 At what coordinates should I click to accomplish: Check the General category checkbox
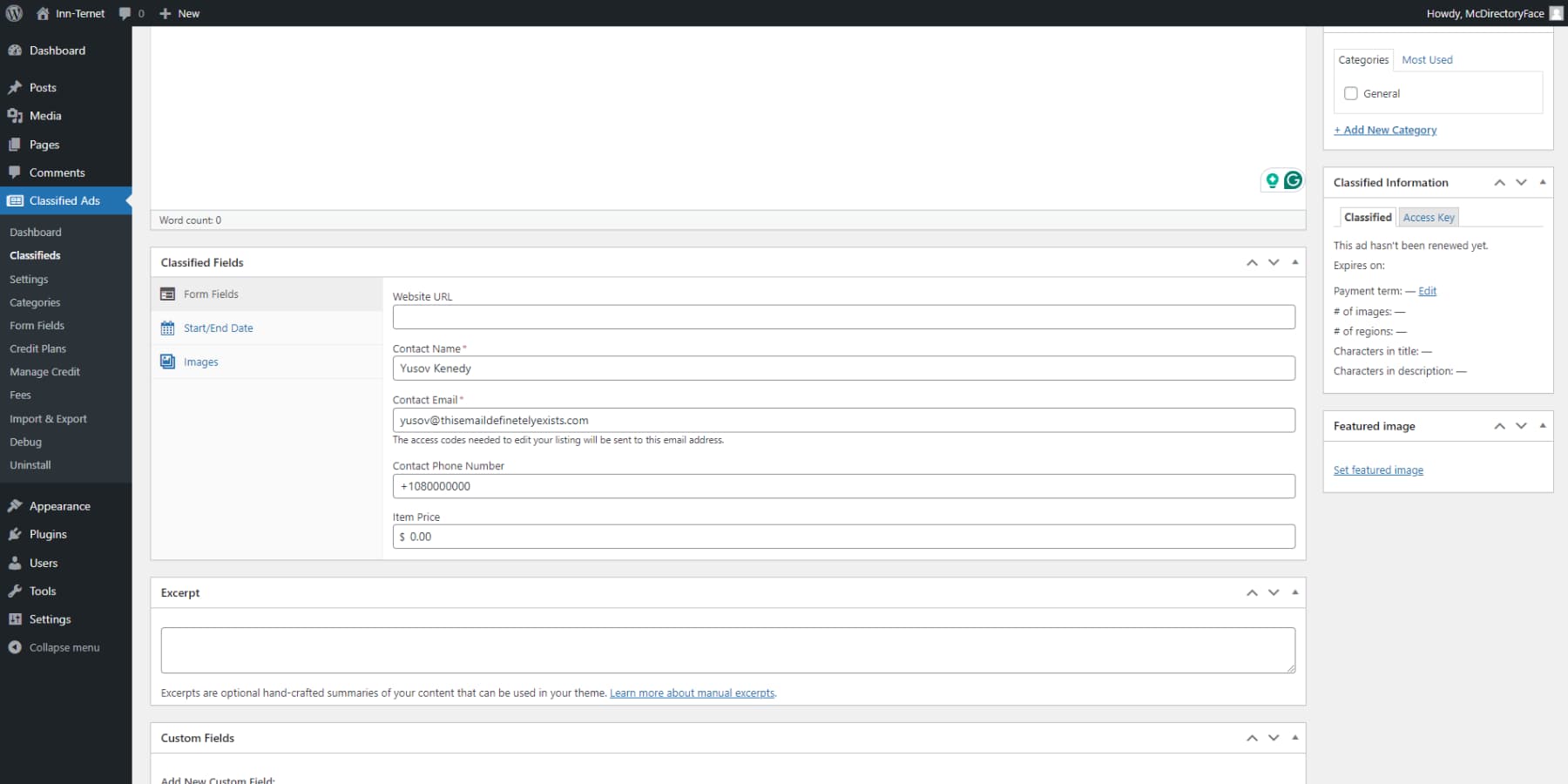click(x=1351, y=93)
